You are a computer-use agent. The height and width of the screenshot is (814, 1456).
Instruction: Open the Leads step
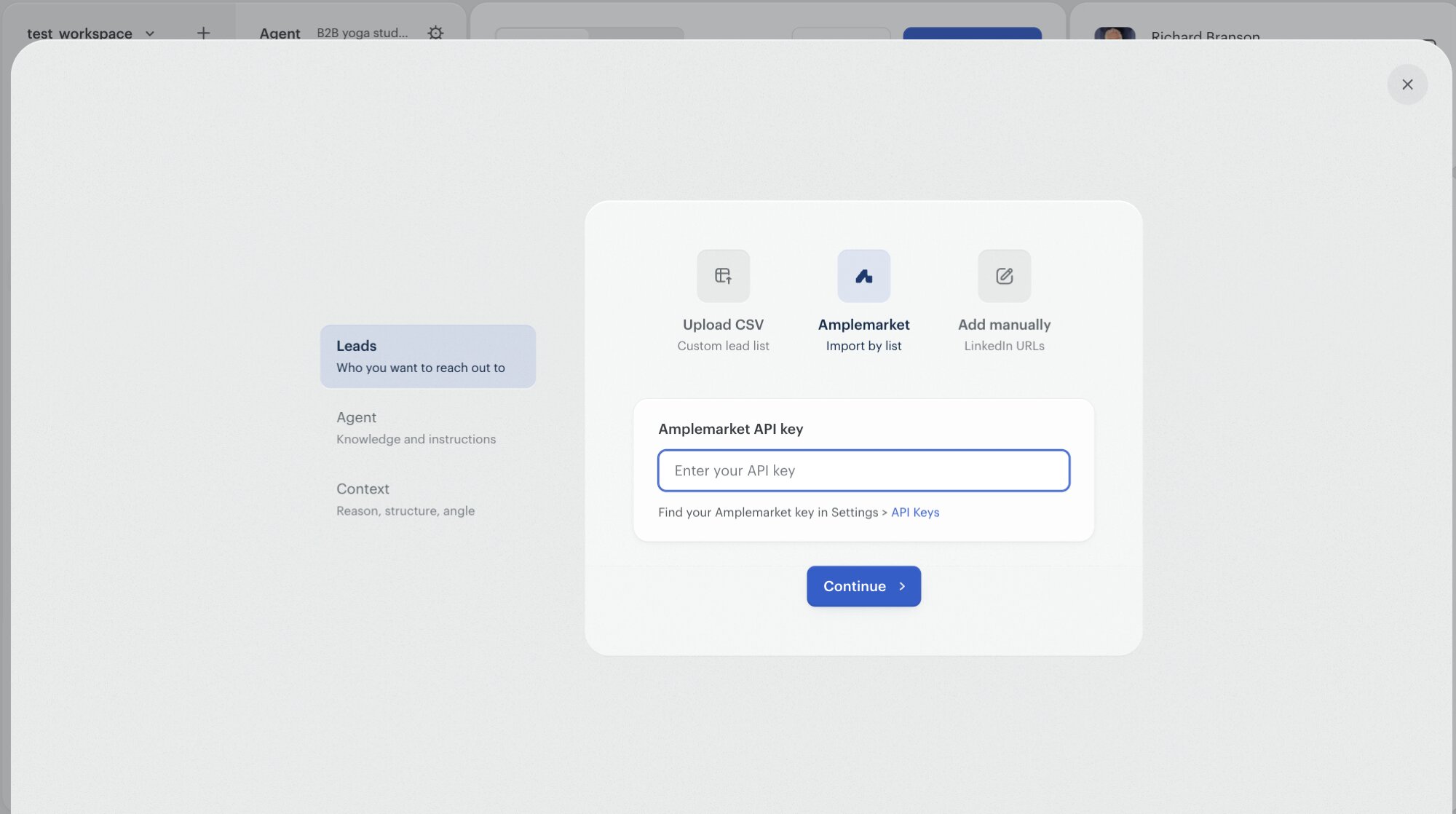(x=428, y=356)
